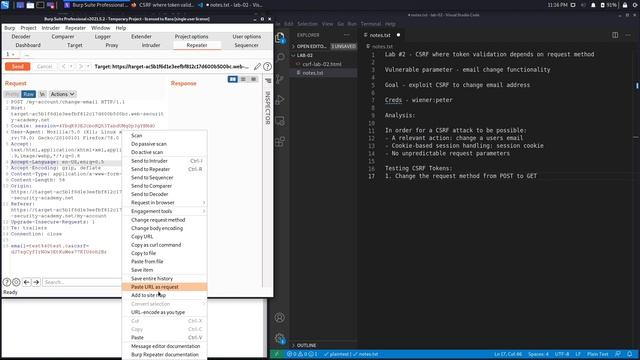Open csrf-lab-02.html in Explorer
The image size is (640, 360).
click(x=322, y=64)
